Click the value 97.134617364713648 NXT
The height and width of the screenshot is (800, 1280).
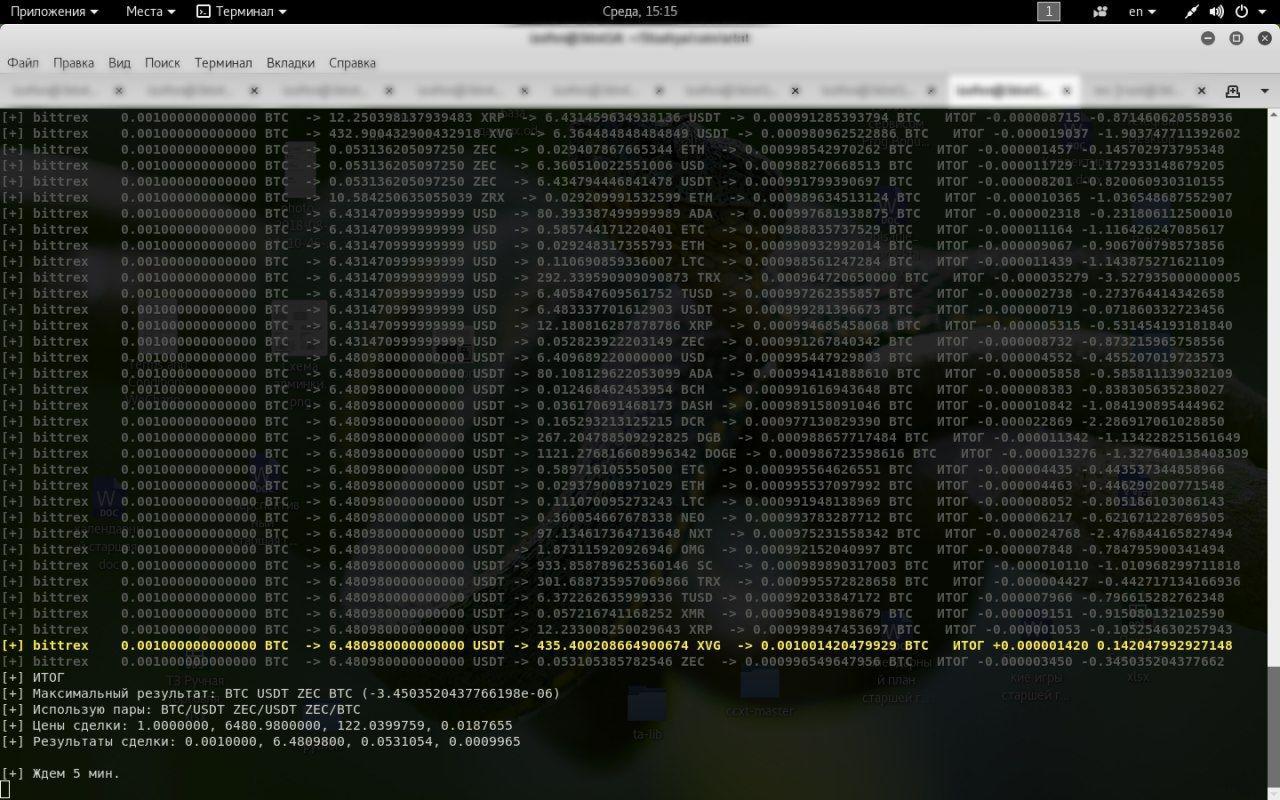[x=625, y=533]
